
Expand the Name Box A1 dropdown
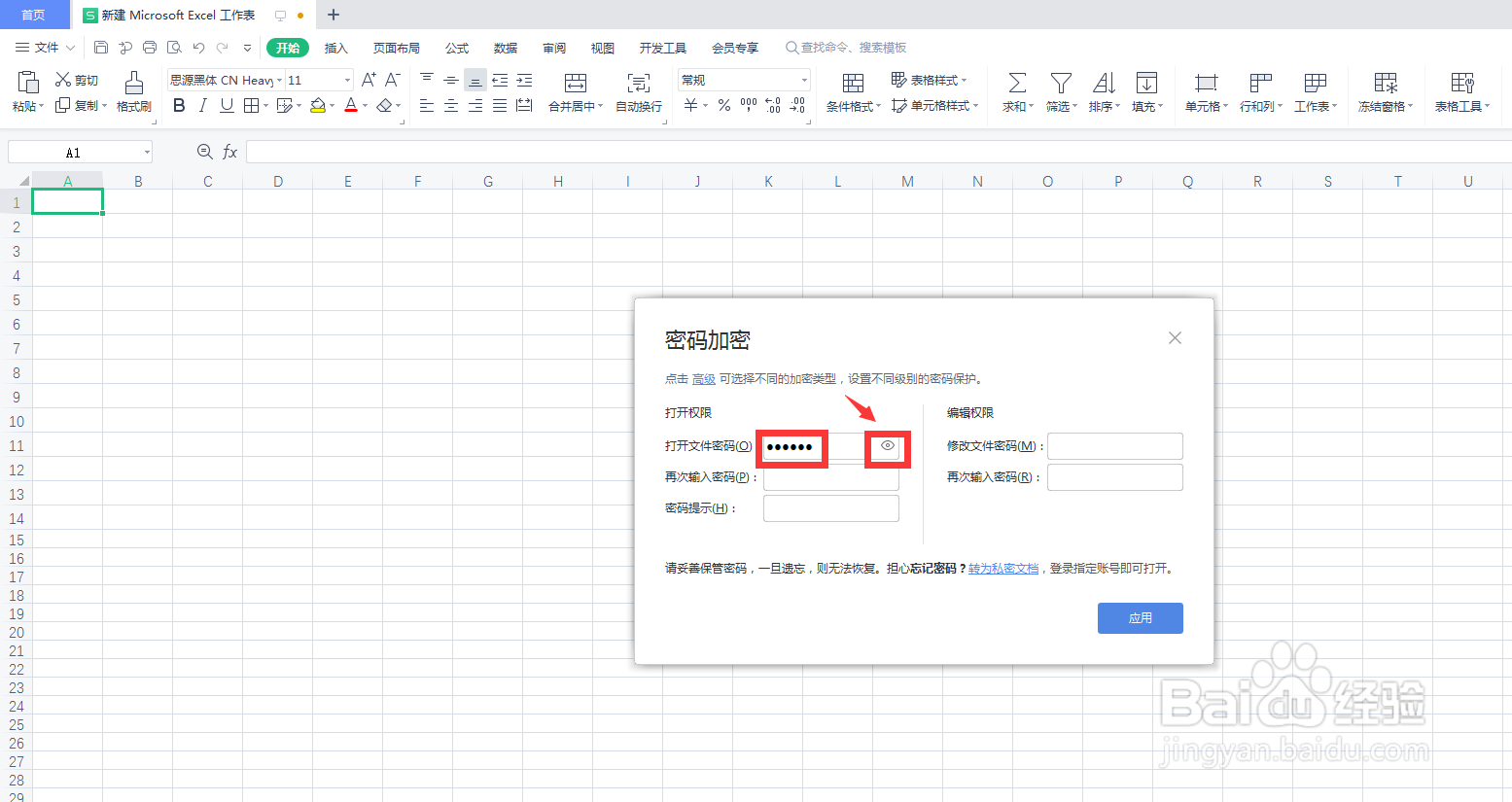[x=147, y=152]
